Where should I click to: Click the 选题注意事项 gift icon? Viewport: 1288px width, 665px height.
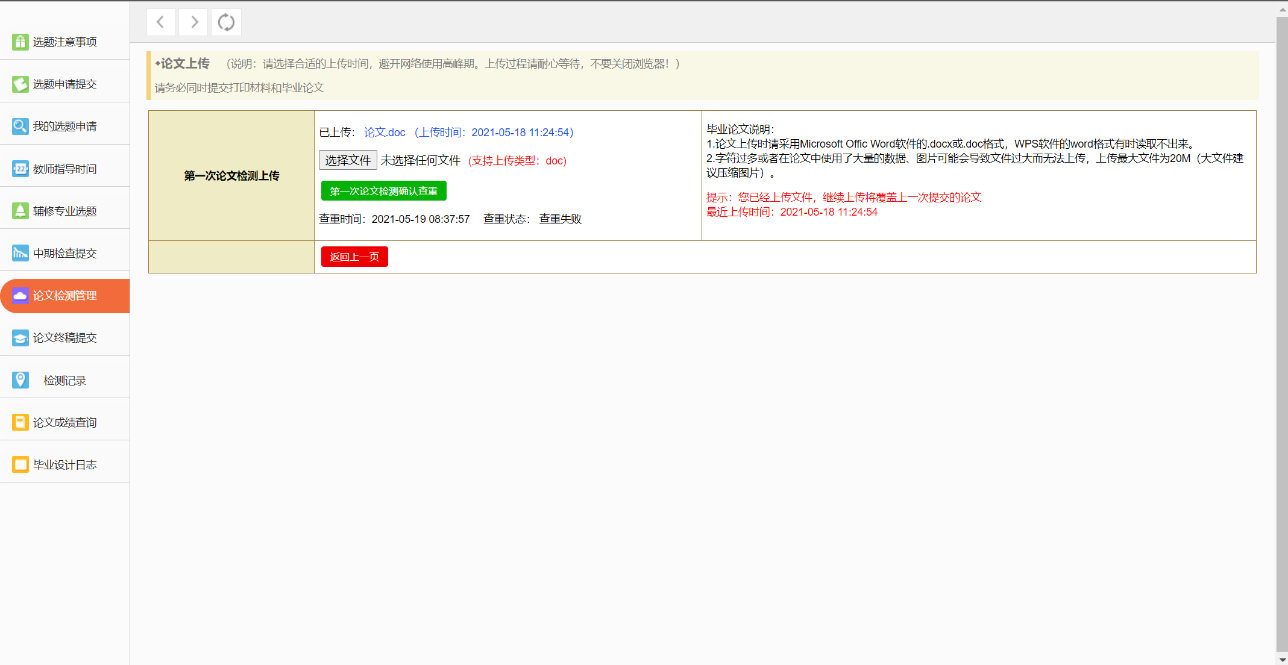pos(20,42)
